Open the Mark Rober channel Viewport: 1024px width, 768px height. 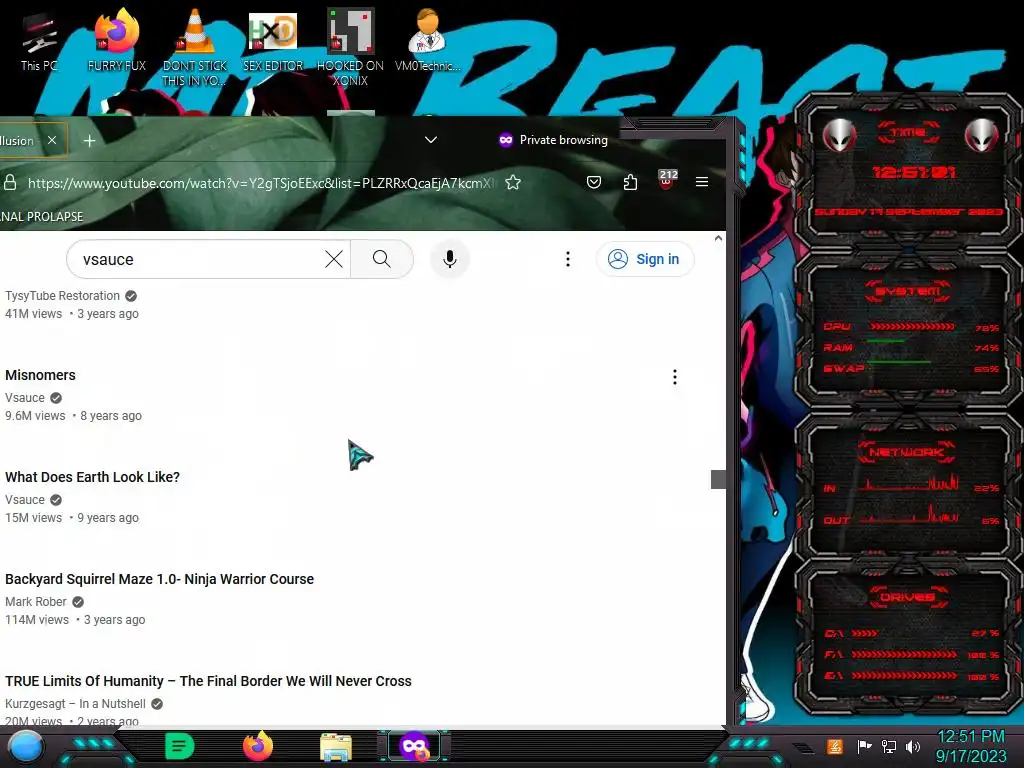coord(36,602)
